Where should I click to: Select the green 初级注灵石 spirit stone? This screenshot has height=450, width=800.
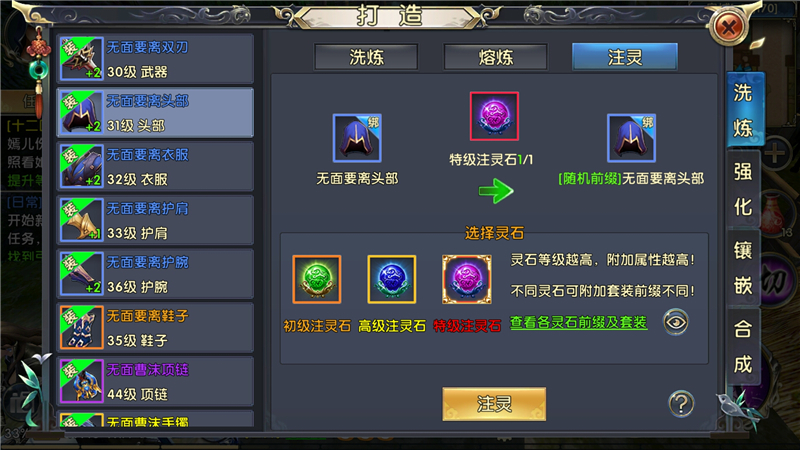[x=316, y=279]
